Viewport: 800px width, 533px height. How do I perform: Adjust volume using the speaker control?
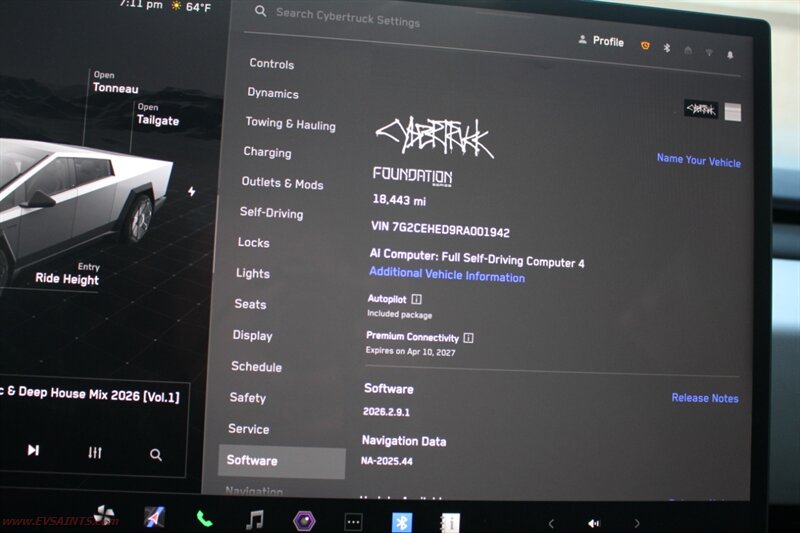(x=593, y=523)
